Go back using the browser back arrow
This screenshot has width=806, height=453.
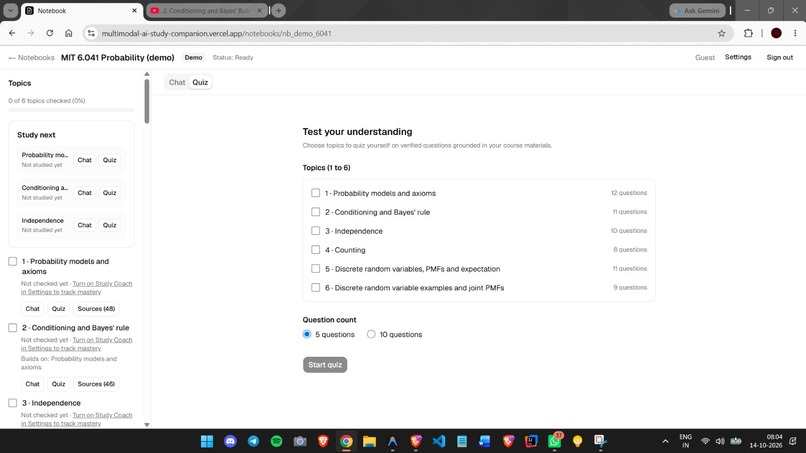12,33
